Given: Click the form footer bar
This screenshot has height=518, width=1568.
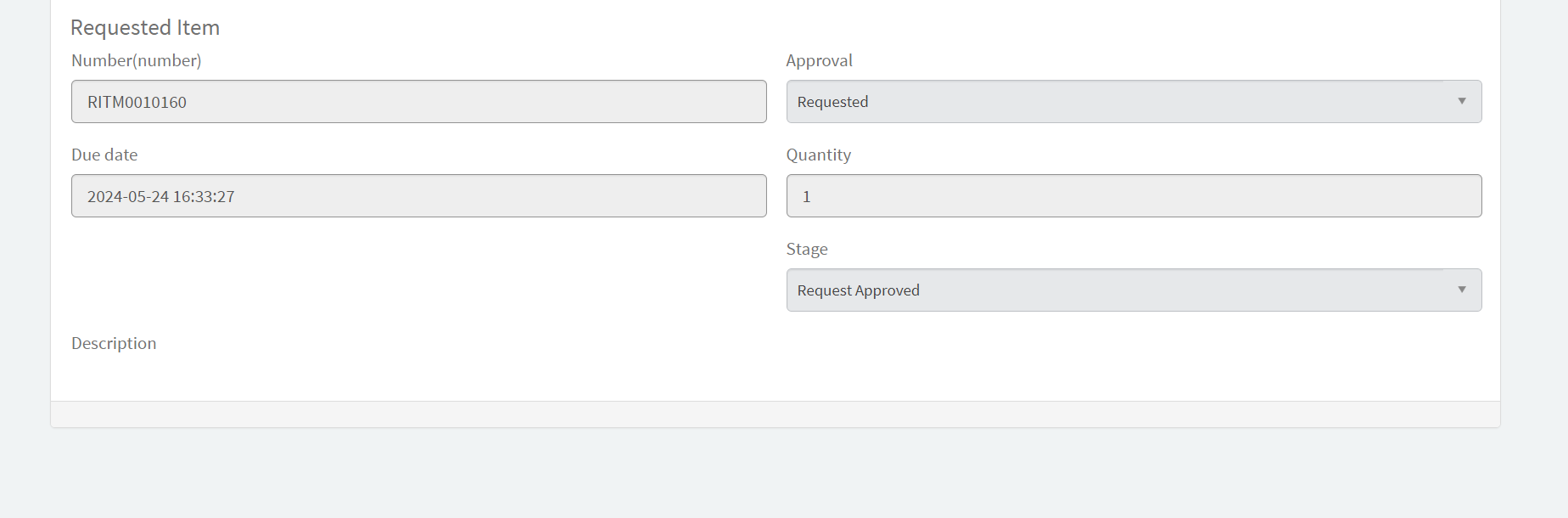Looking at the screenshot, I should click(774, 414).
